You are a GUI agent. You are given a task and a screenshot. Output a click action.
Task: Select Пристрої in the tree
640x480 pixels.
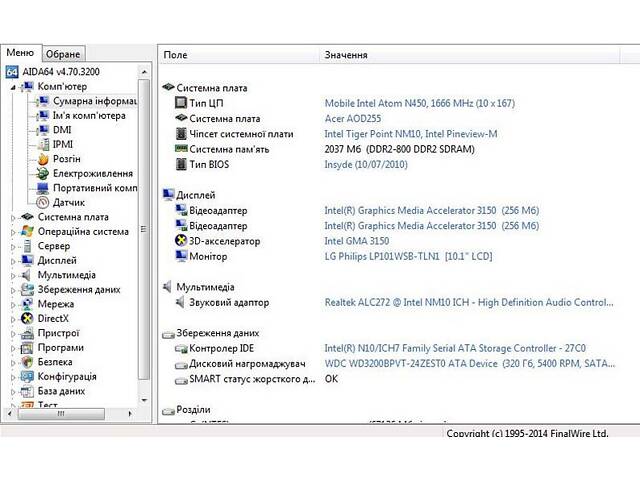[58, 333]
